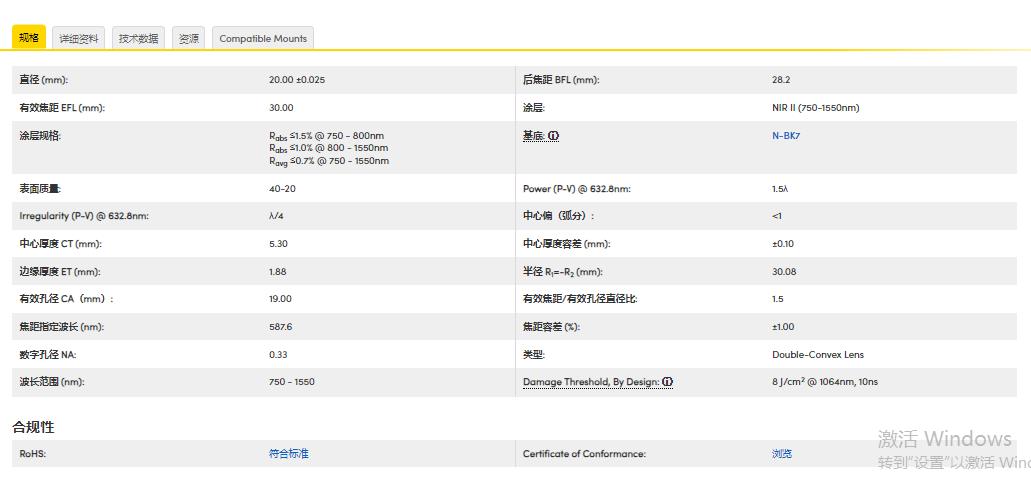Click the underlined 基底 label
This screenshot has height=488, width=1031.
tap(534, 136)
